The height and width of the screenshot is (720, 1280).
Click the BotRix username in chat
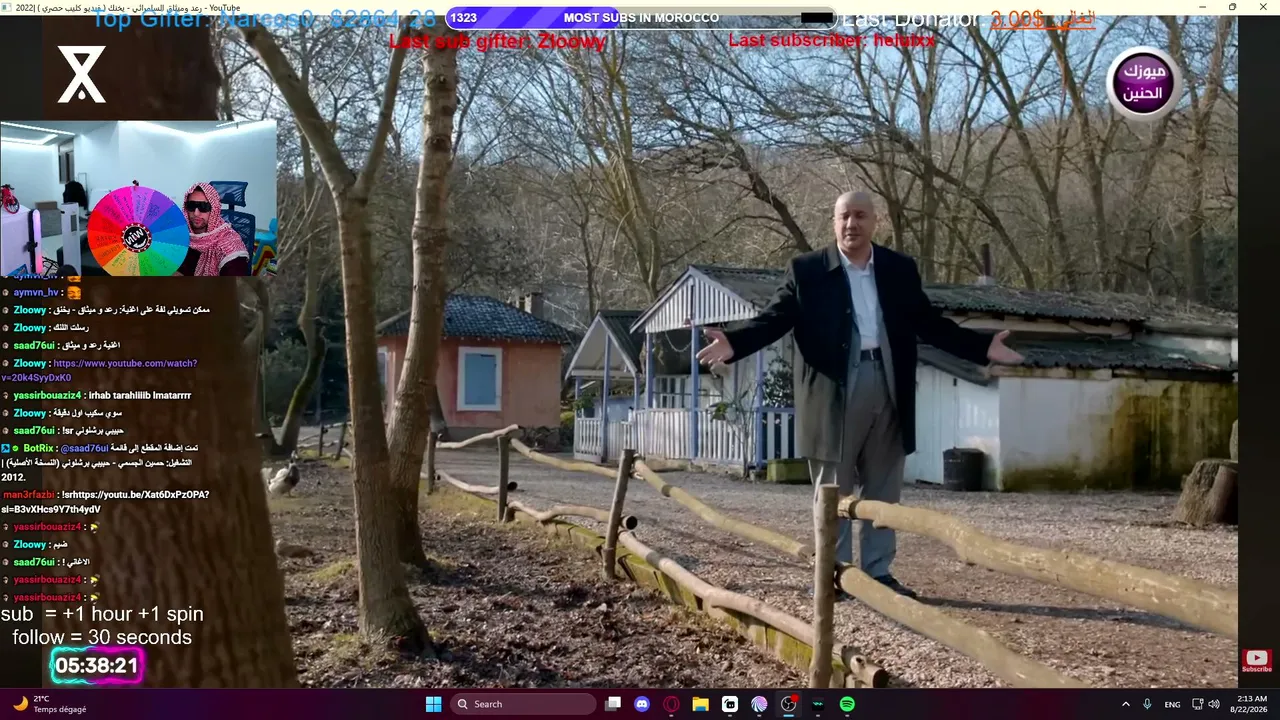39,448
